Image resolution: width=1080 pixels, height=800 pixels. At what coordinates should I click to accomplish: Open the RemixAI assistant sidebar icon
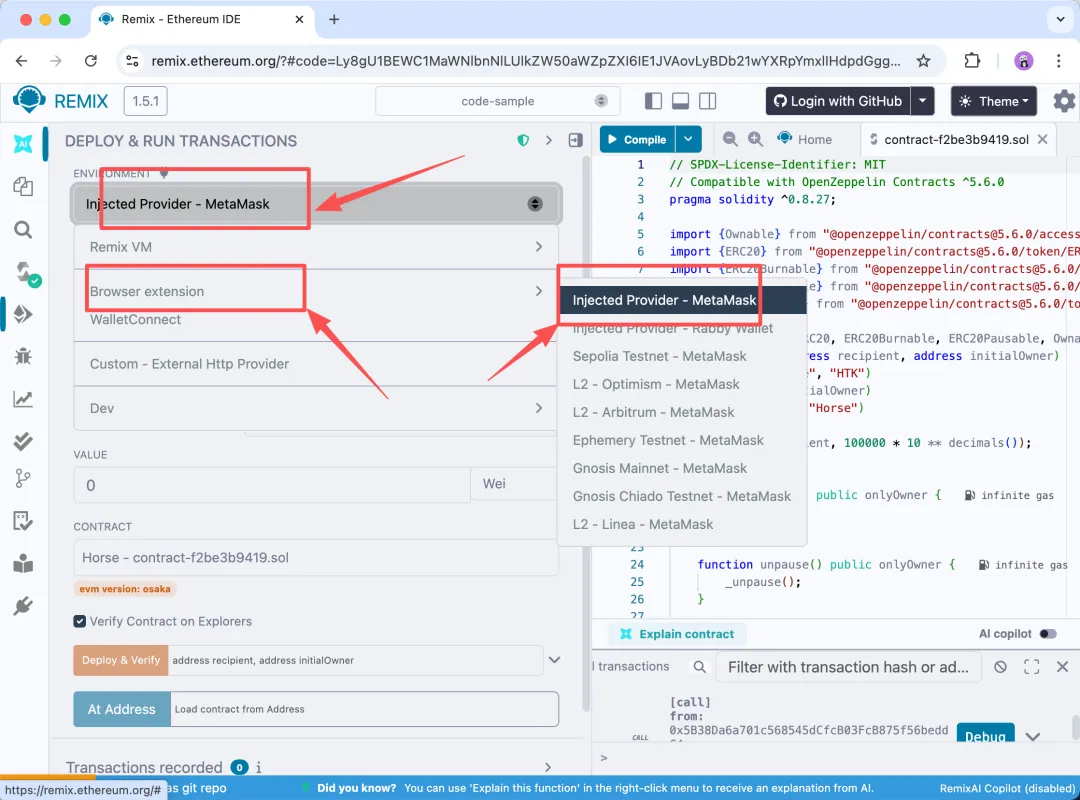23,144
